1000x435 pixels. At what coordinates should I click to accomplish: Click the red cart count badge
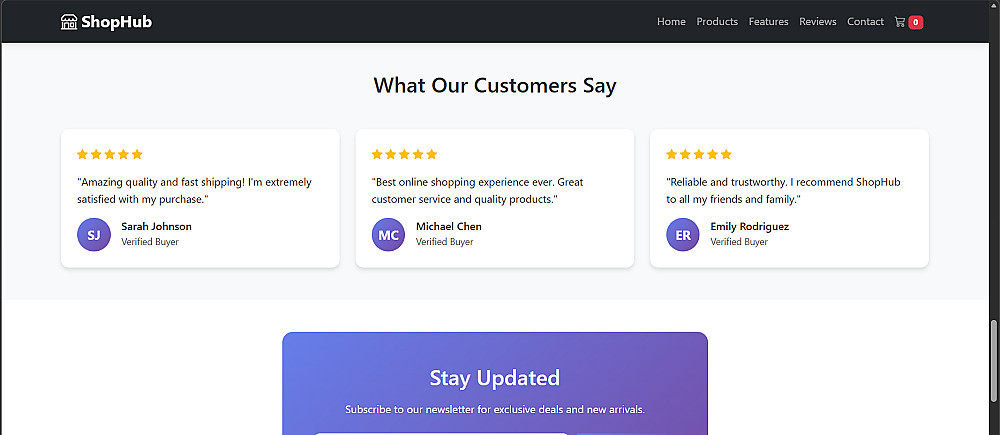[x=916, y=22]
